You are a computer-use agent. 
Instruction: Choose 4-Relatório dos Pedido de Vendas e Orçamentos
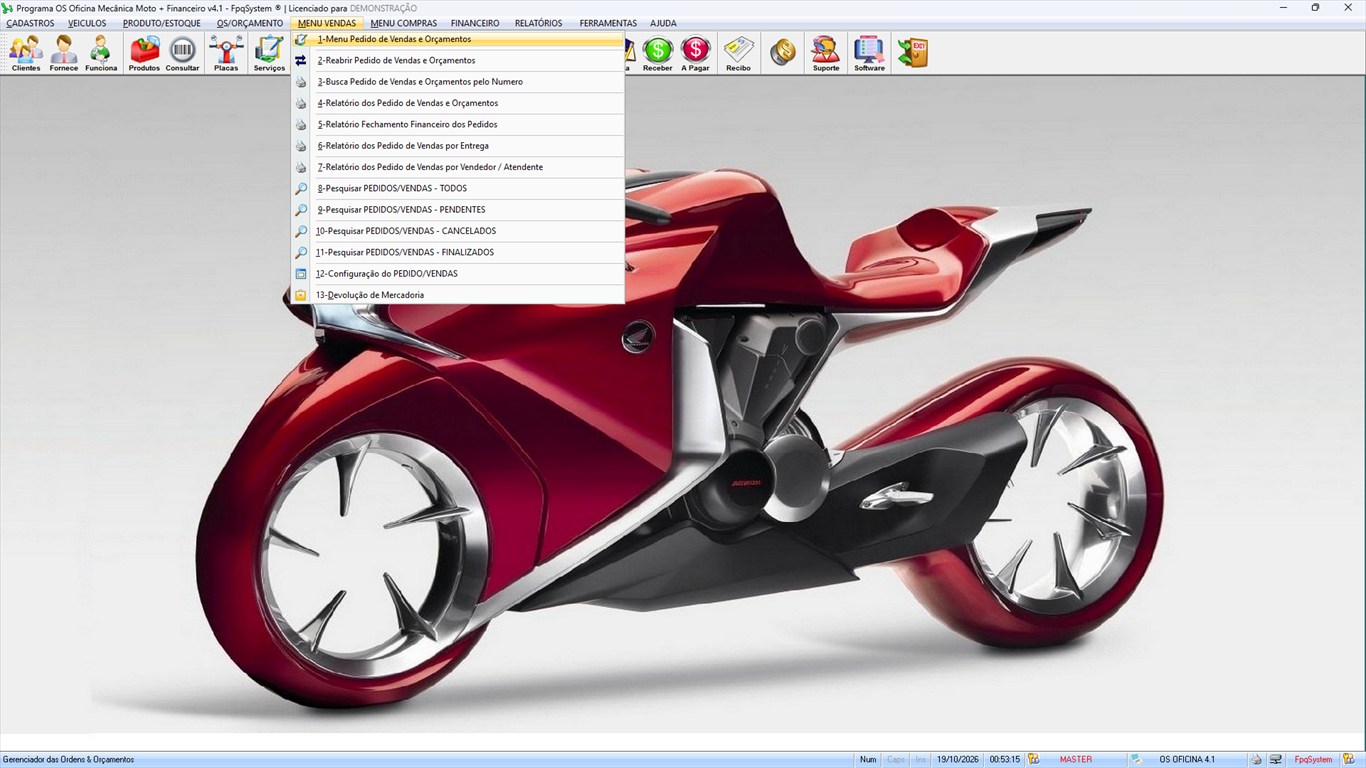(458, 103)
